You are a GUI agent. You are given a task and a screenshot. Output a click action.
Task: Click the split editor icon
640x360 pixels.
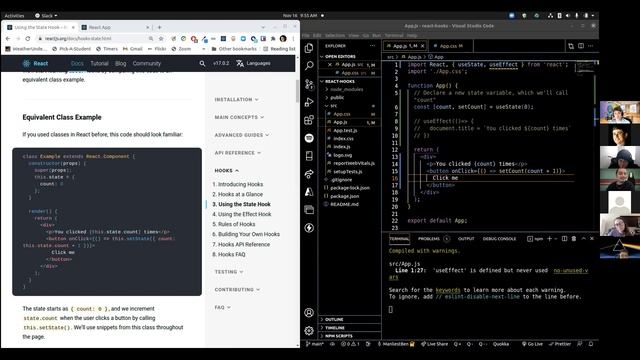pyautogui.click(x=581, y=46)
